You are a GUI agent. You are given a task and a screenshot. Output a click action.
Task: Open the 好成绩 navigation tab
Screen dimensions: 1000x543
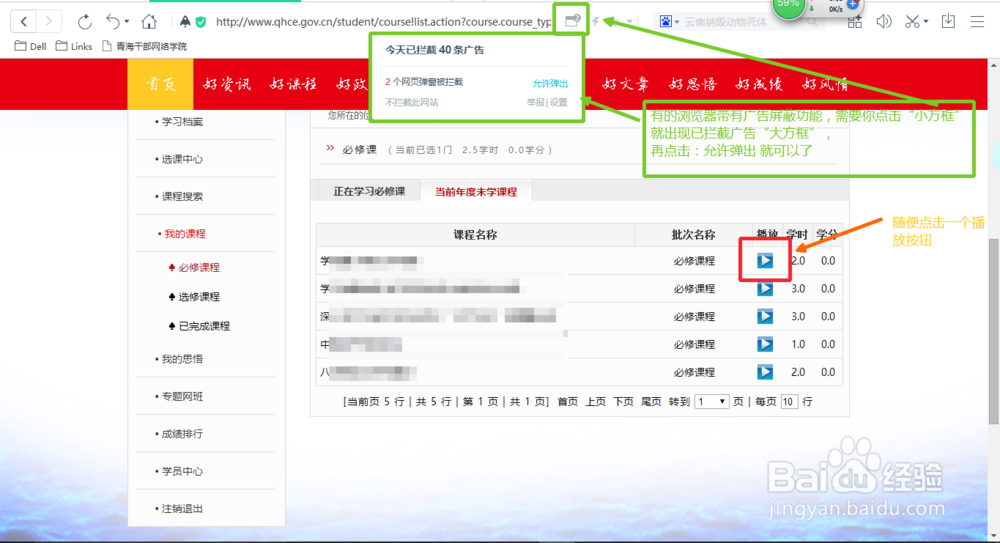pos(759,84)
